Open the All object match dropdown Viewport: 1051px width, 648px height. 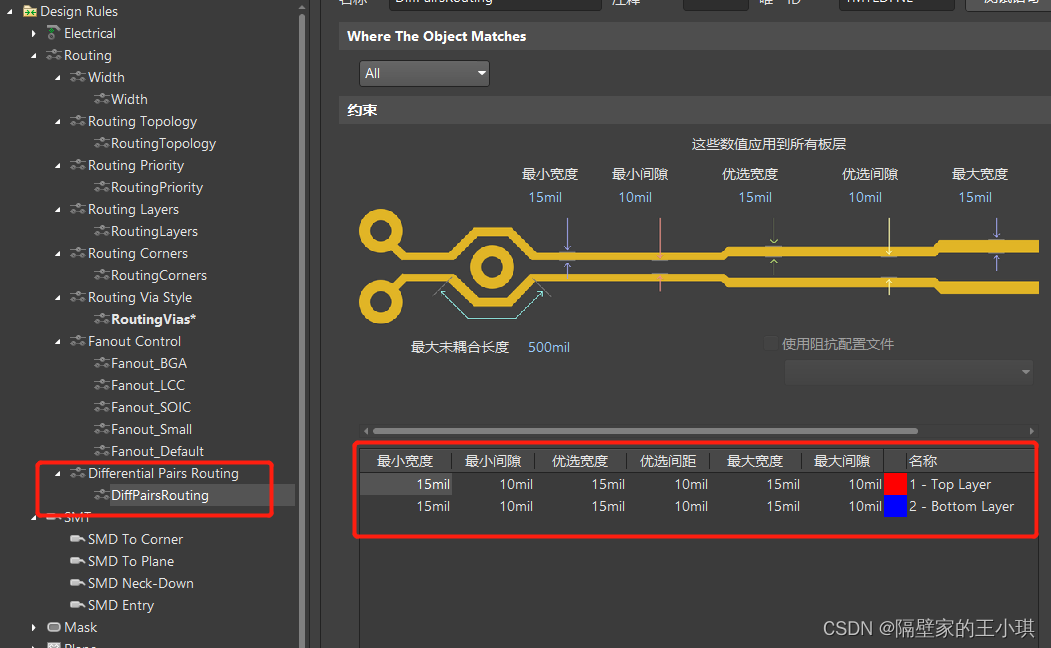click(x=424, y=73)
